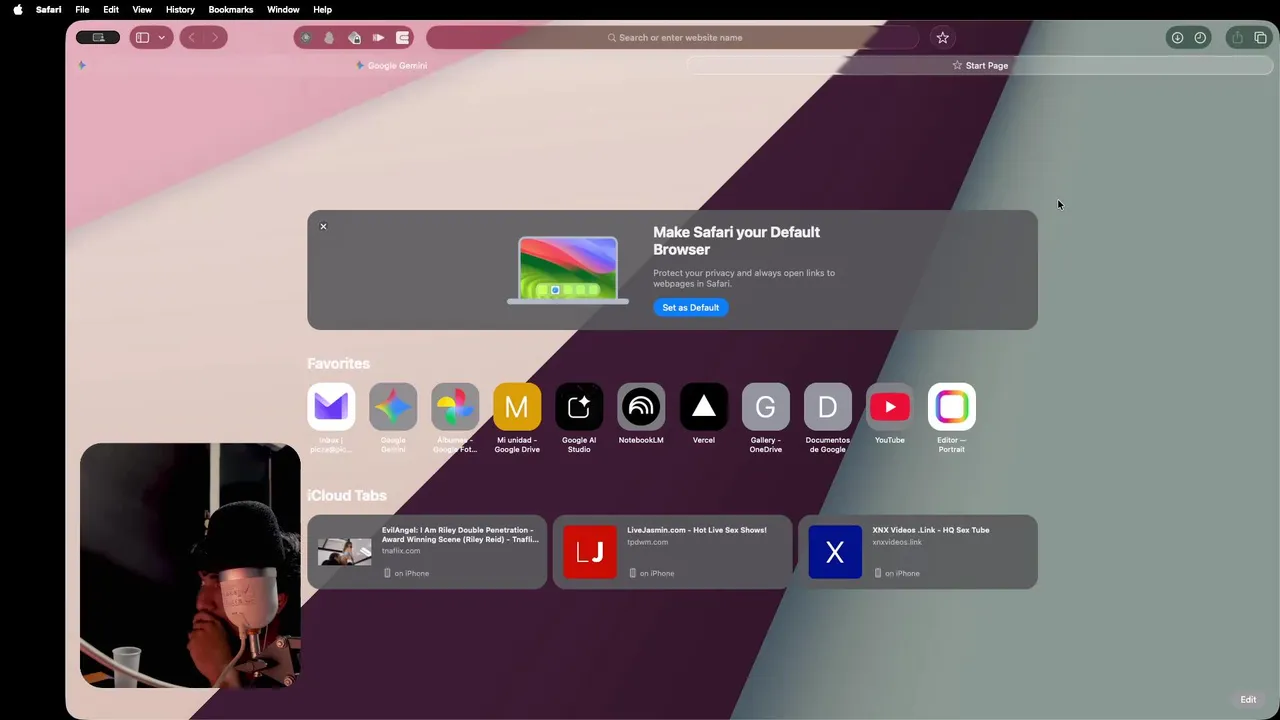
Task: Click the Make Safari your Default Browser heading
Action: pos(737,241)
